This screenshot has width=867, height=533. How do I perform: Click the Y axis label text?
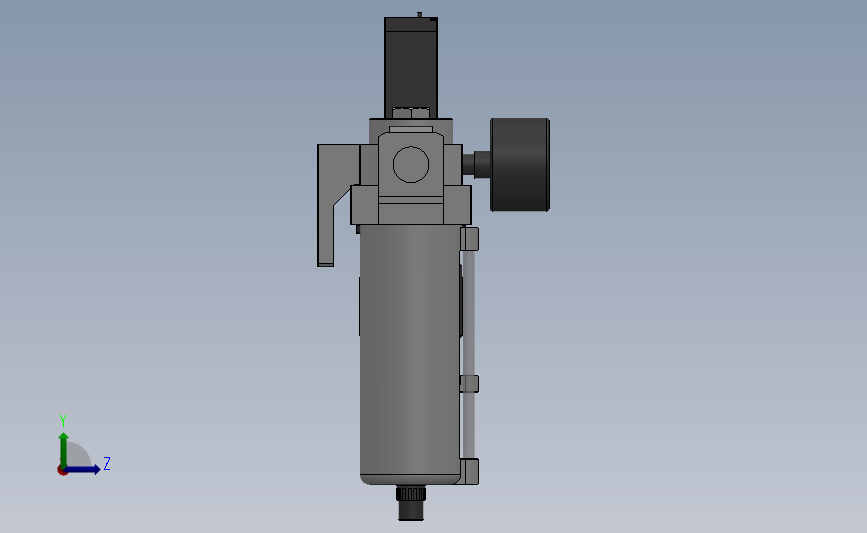63,421
